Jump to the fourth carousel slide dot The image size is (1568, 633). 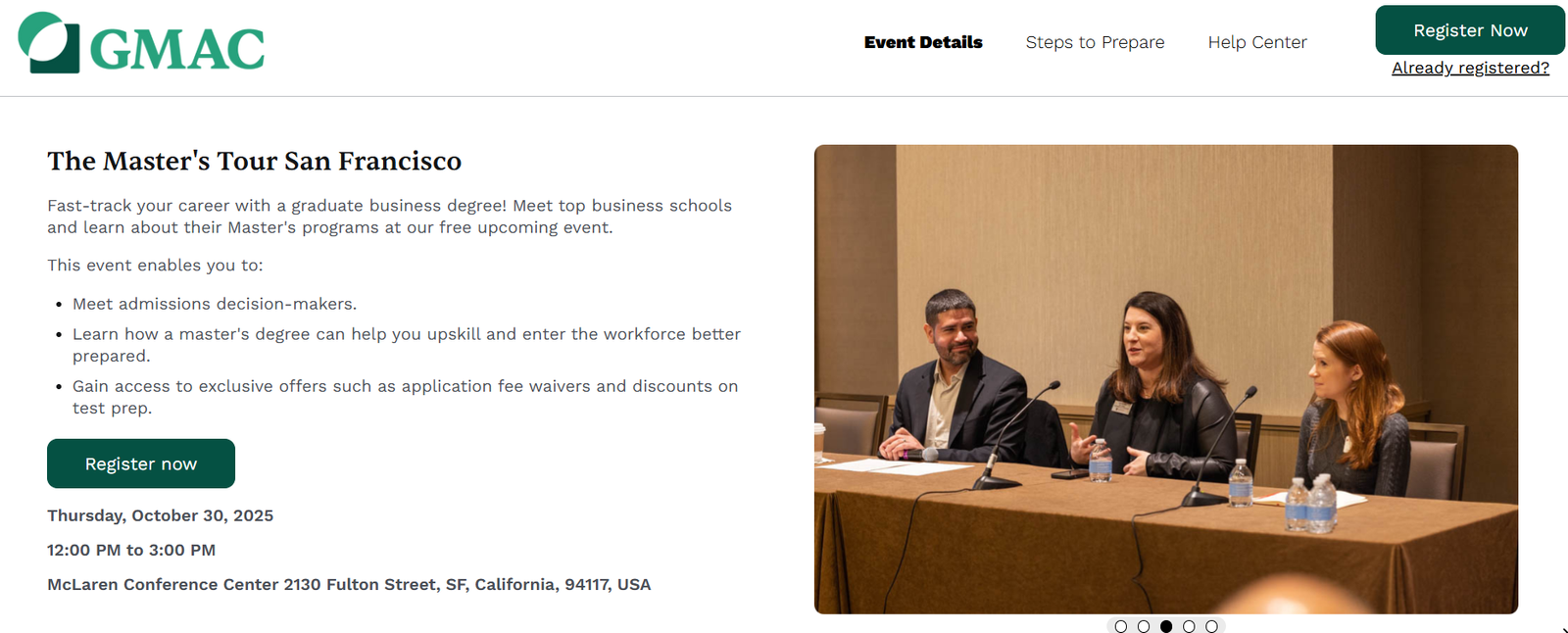[x=1189, y=626]
